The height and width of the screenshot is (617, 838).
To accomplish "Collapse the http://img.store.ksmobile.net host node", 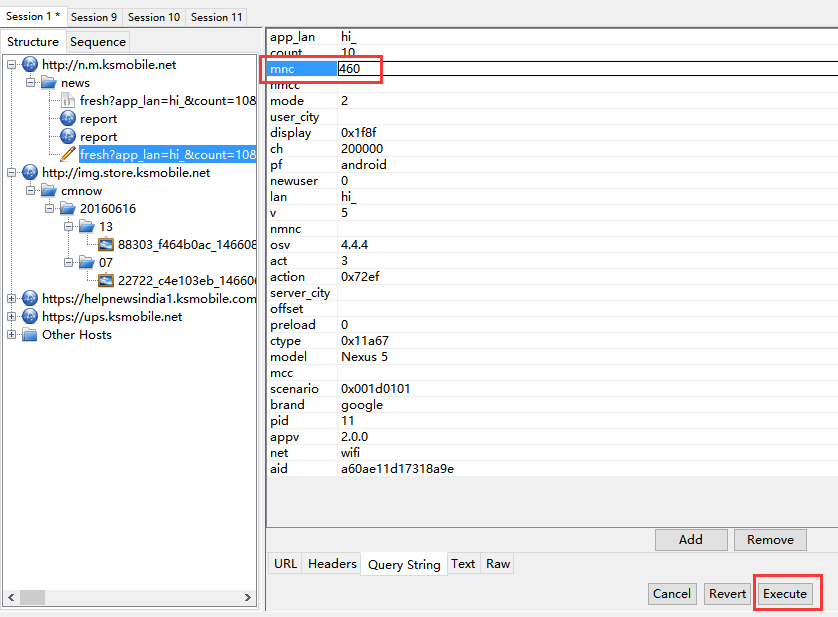I will (x=12, y=173).
